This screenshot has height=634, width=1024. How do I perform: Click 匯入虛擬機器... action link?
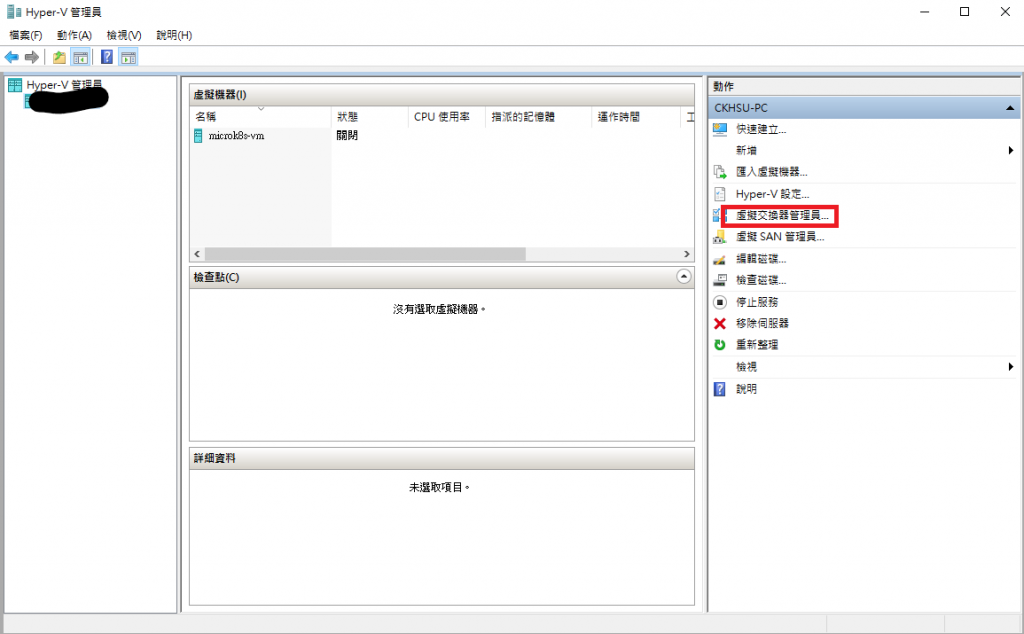[771, 172]
